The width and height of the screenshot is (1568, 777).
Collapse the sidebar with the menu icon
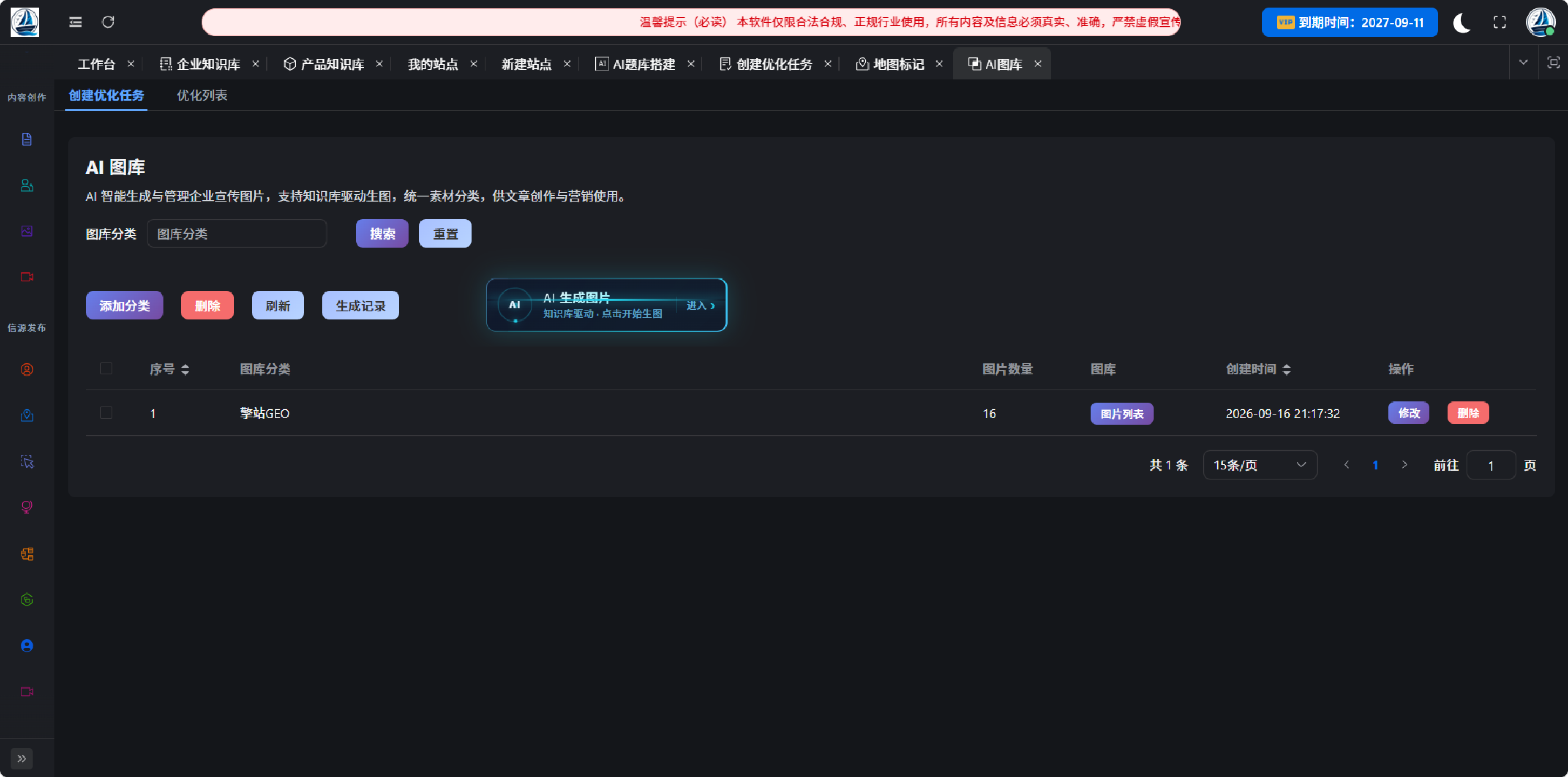pos(76,23)
